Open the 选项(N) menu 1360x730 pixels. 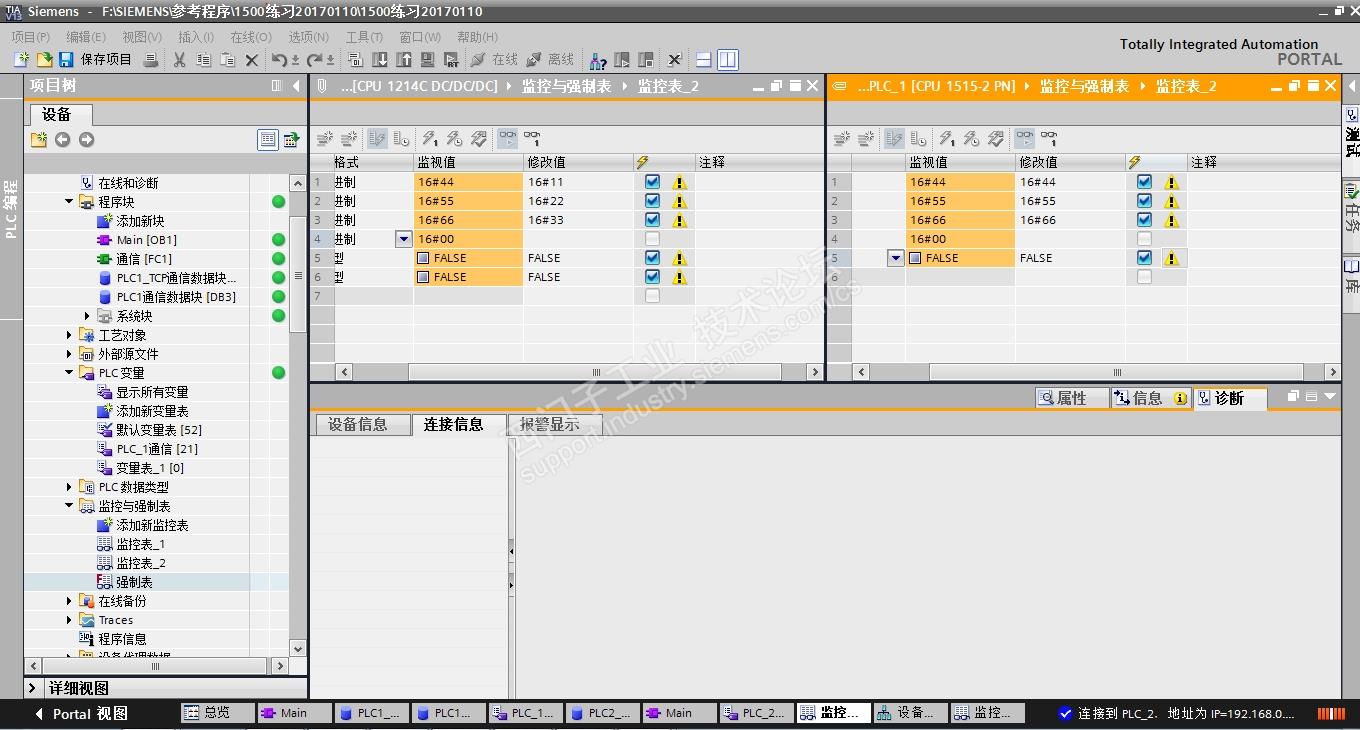click(308, 37)
